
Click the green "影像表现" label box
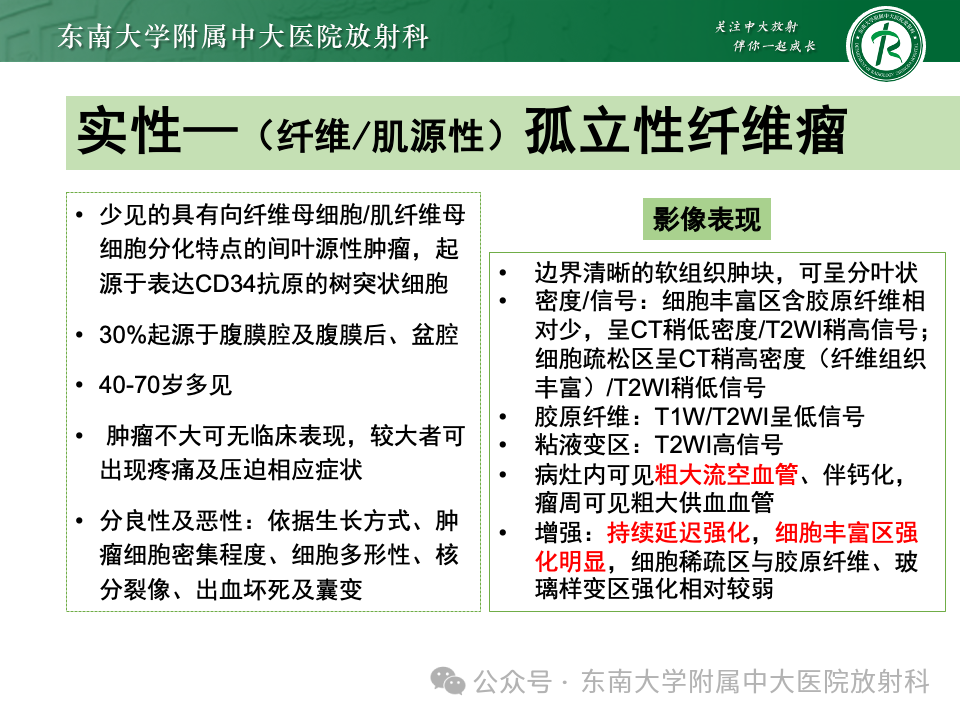(x=707, y=219)
